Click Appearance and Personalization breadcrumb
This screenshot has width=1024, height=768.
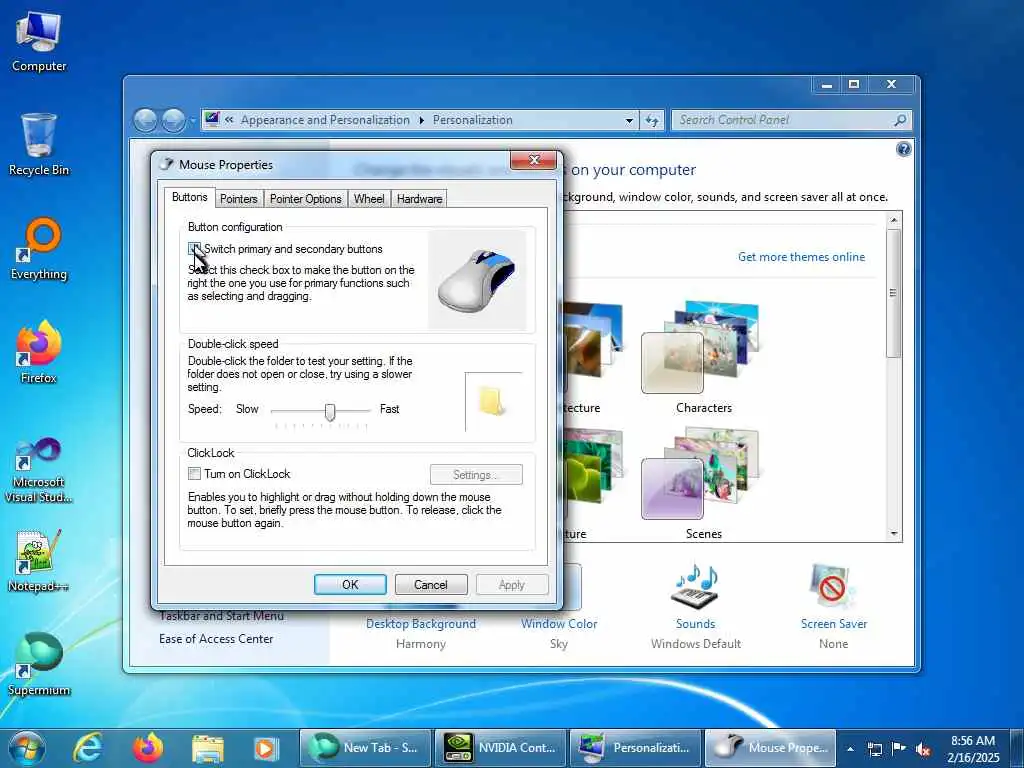(325, 120)
